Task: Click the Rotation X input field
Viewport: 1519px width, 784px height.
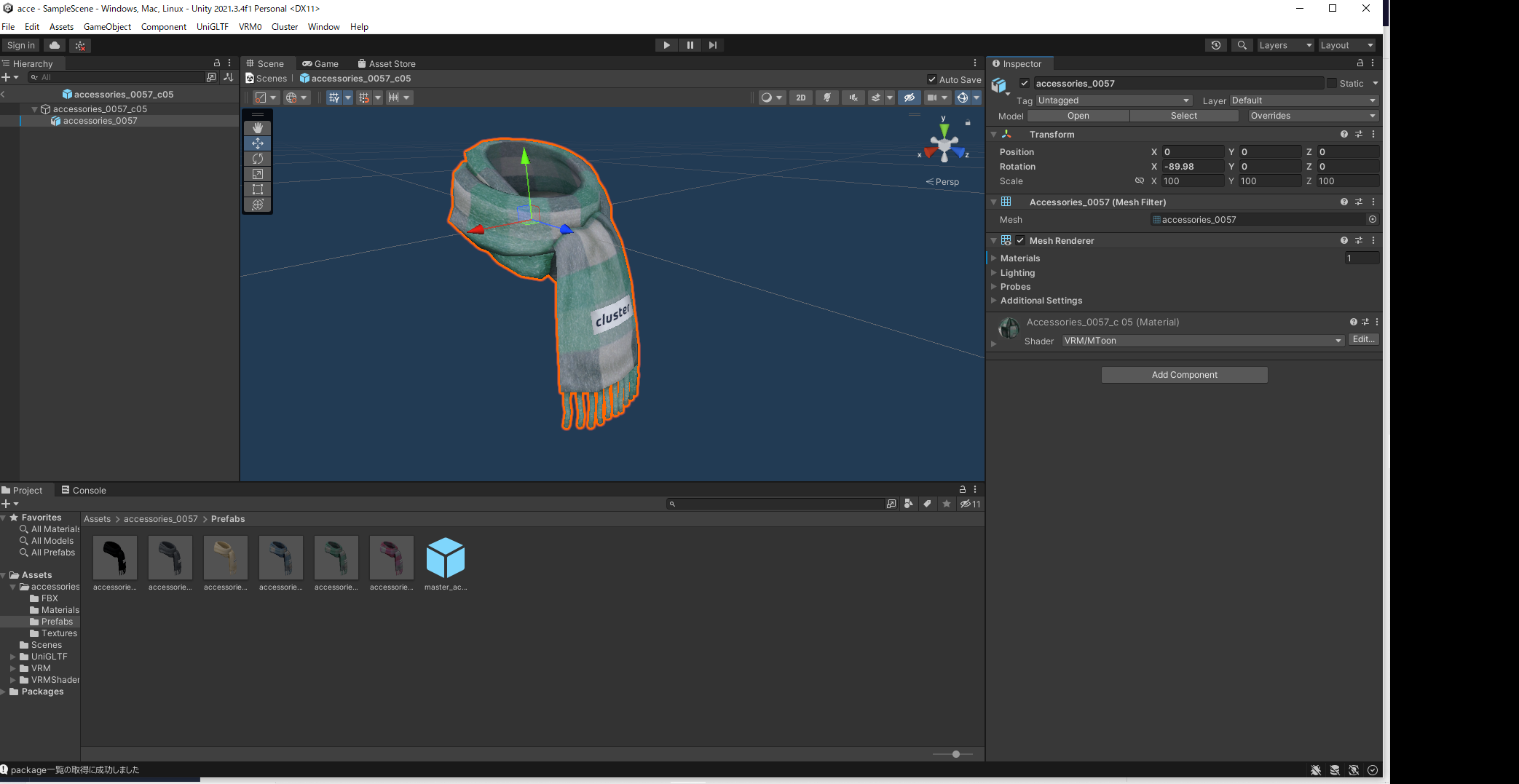Action: (1193, 167)
